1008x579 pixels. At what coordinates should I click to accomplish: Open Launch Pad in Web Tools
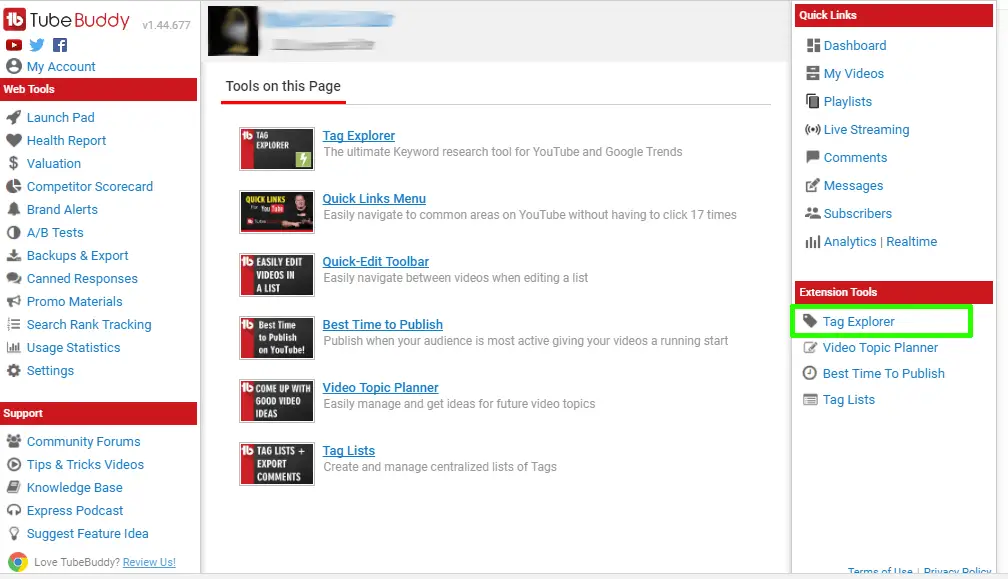point(60,118)
